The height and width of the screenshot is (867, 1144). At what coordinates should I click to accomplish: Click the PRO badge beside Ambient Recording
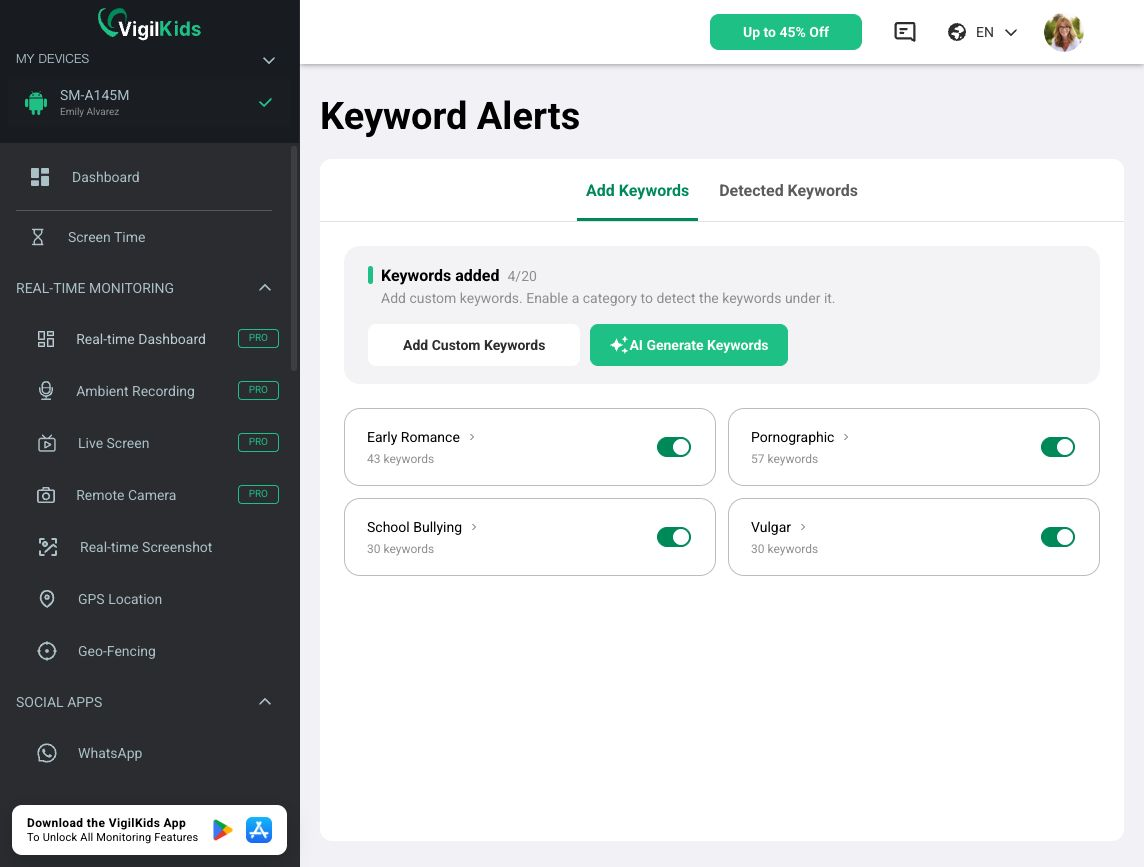(258, 390)
